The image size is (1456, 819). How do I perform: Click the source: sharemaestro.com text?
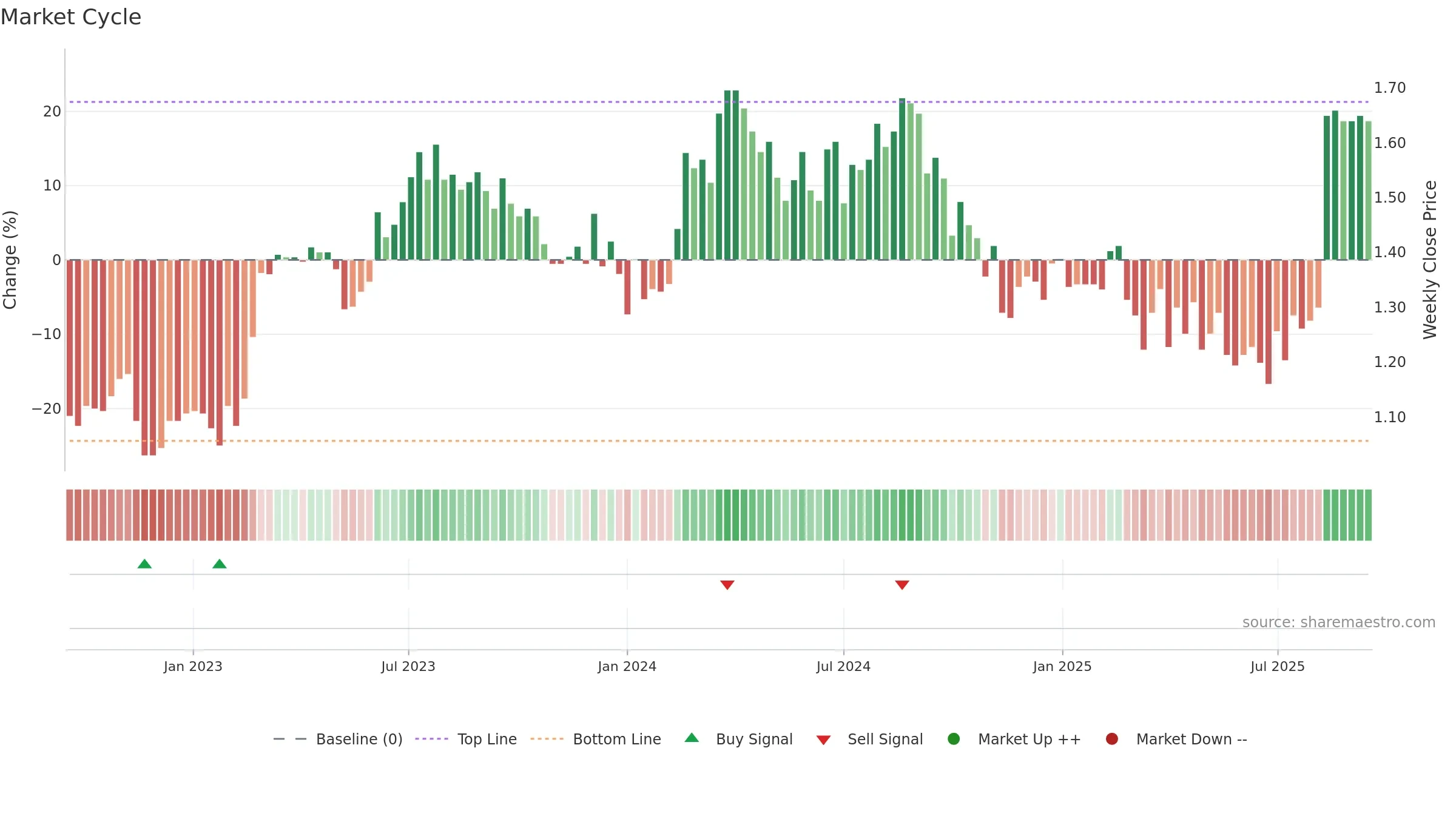(x=1339, y=622)
